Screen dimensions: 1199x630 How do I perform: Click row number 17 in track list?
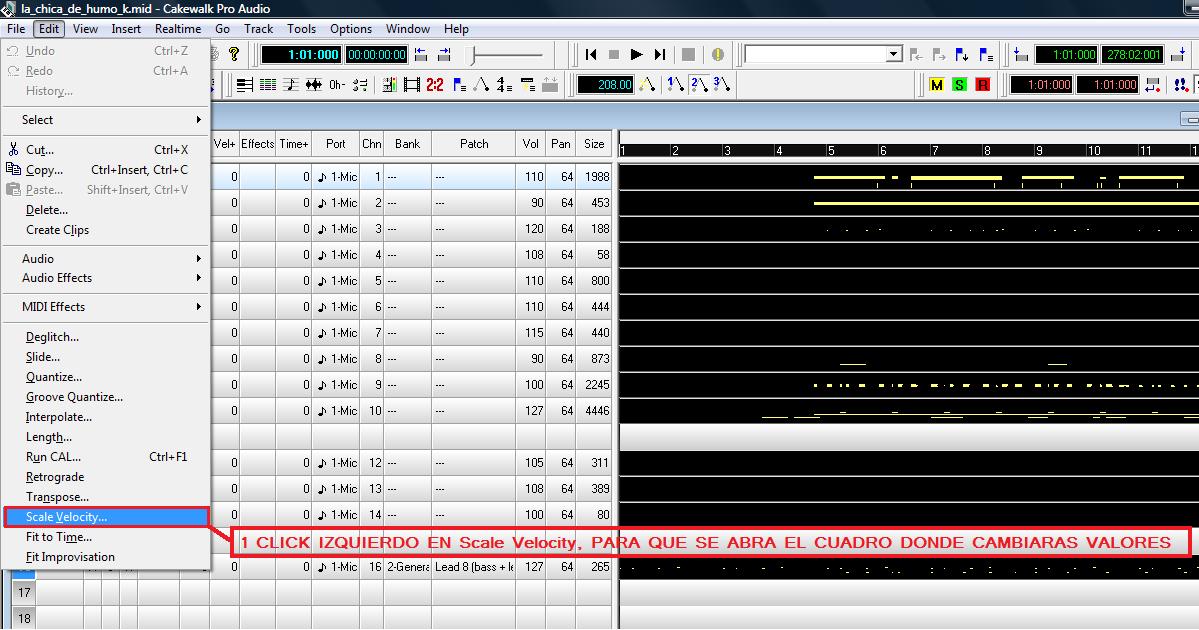tap(24, 593)
